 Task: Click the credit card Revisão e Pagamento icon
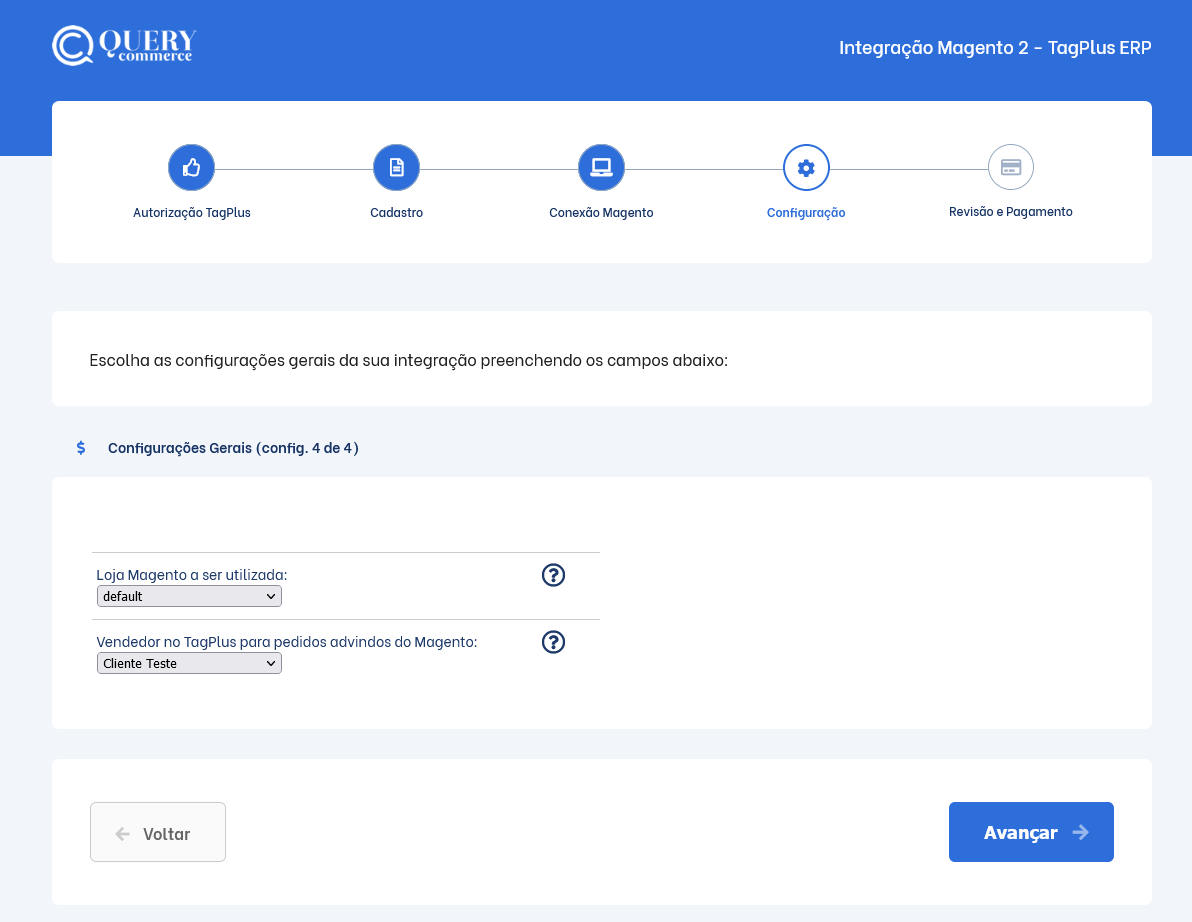tap(1010, 167)
